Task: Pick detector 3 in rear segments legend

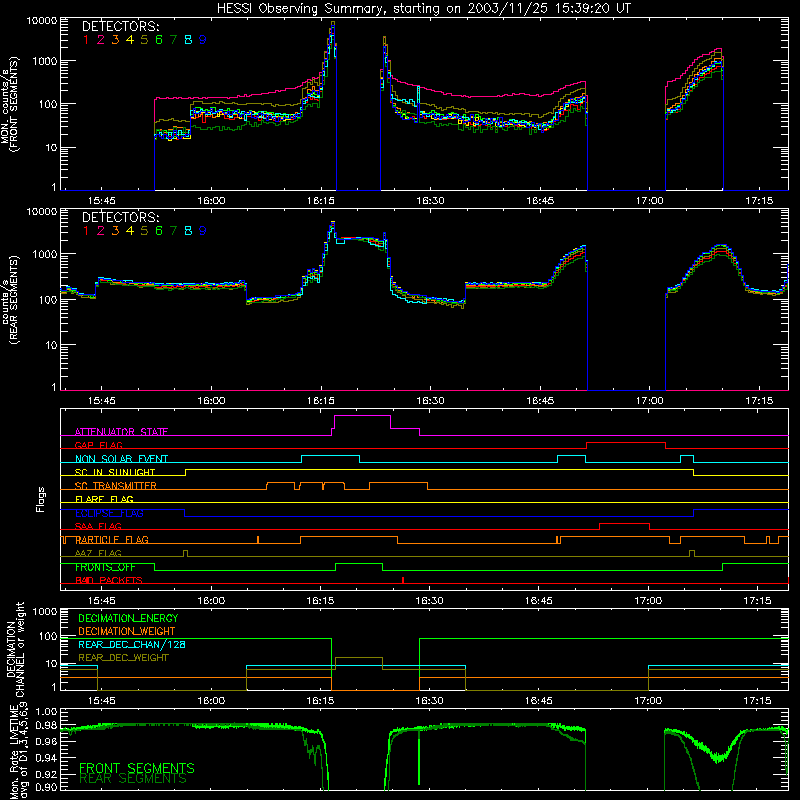Action: [x=115, y=231]
